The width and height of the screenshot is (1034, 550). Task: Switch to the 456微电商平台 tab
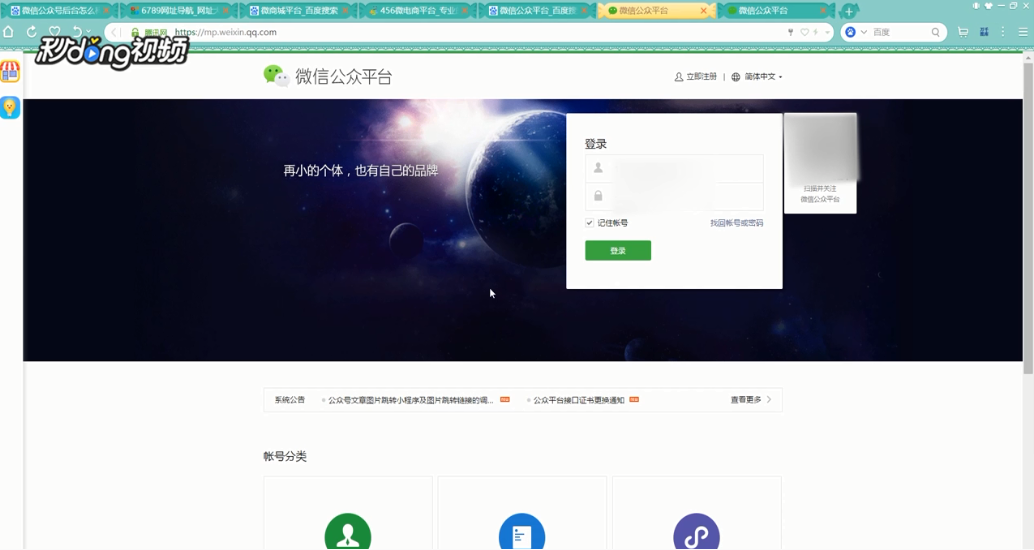(x=417, y=11)
